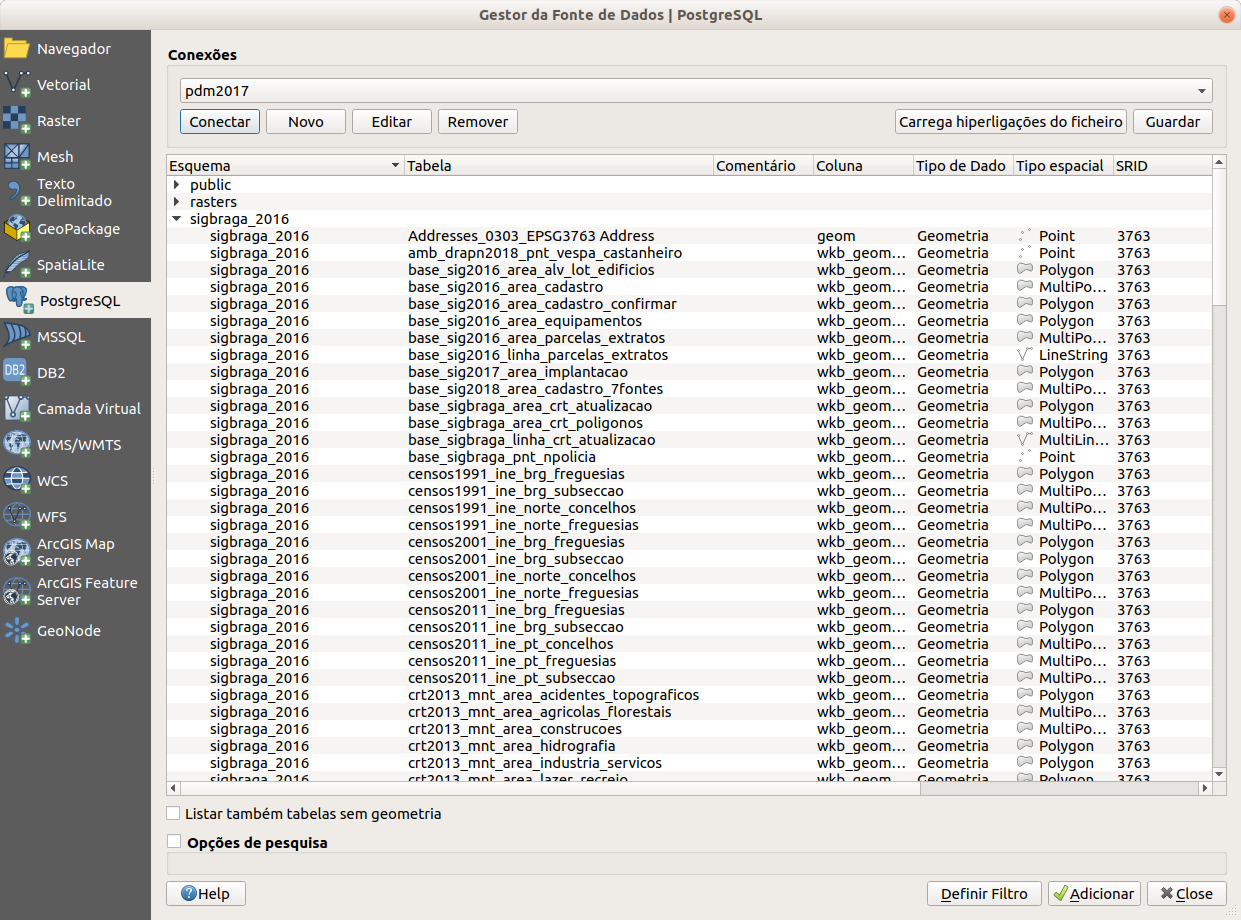The height and width of the screenshot is (920, 1241).
Task: Expand the rasters schema node
Action: click(177, 202)
